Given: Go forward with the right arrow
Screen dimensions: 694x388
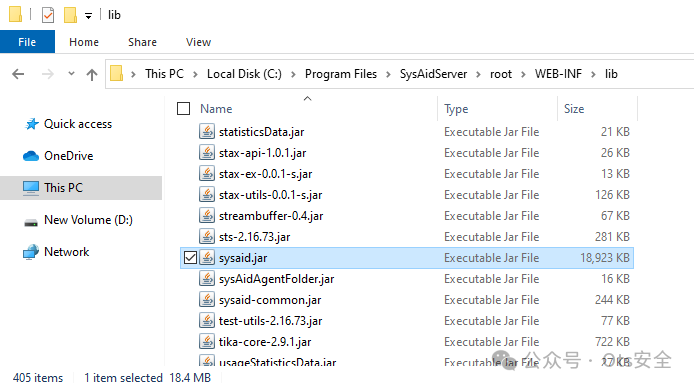Looking at the screenshot, I should click(47, 74).
